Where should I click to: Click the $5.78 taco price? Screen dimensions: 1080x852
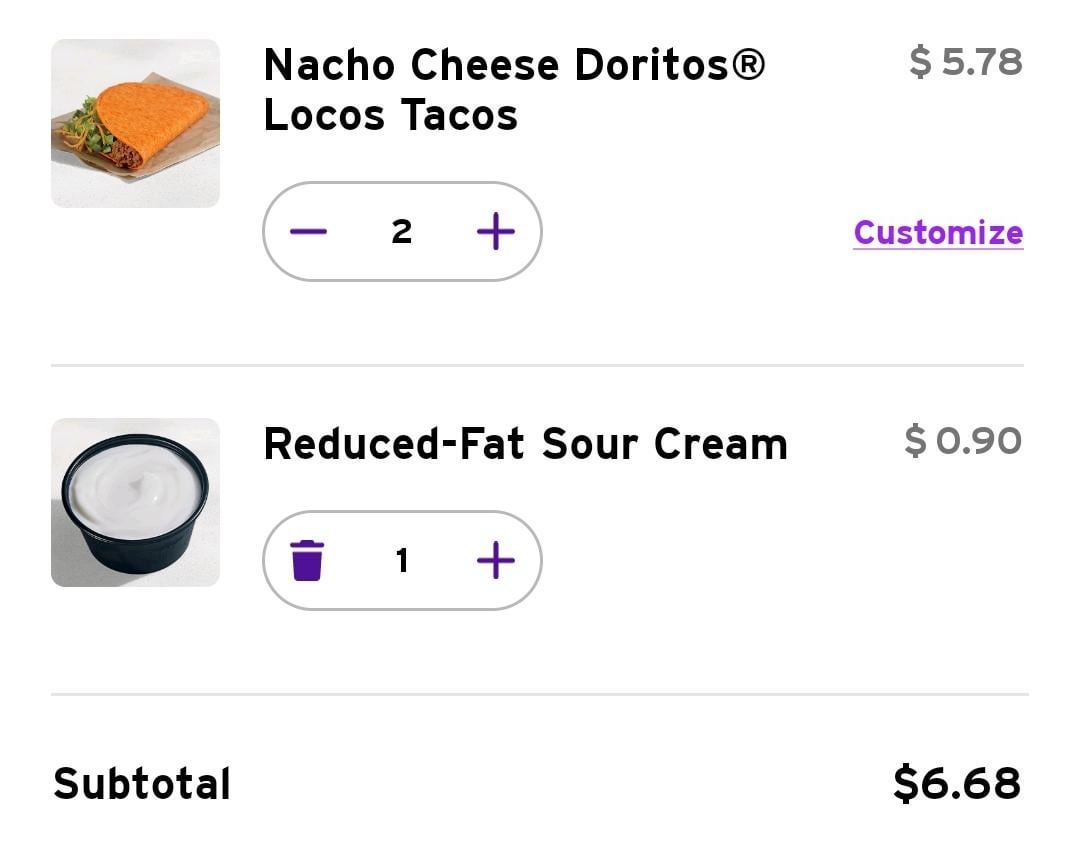[x=965, y=62]
